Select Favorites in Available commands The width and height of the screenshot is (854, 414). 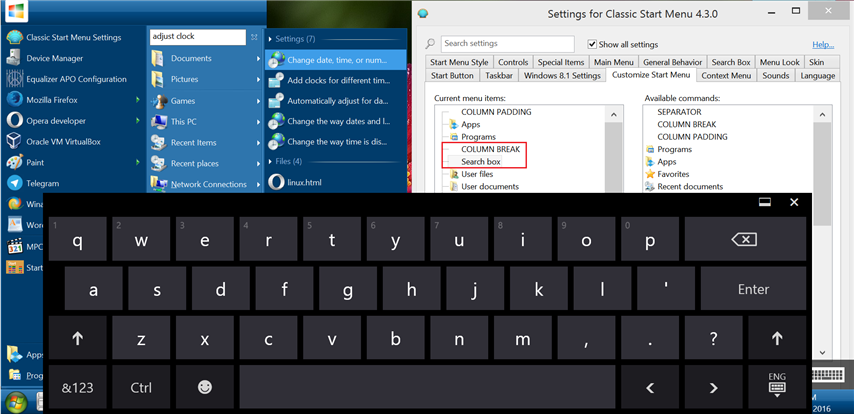[x=673, y=174]
